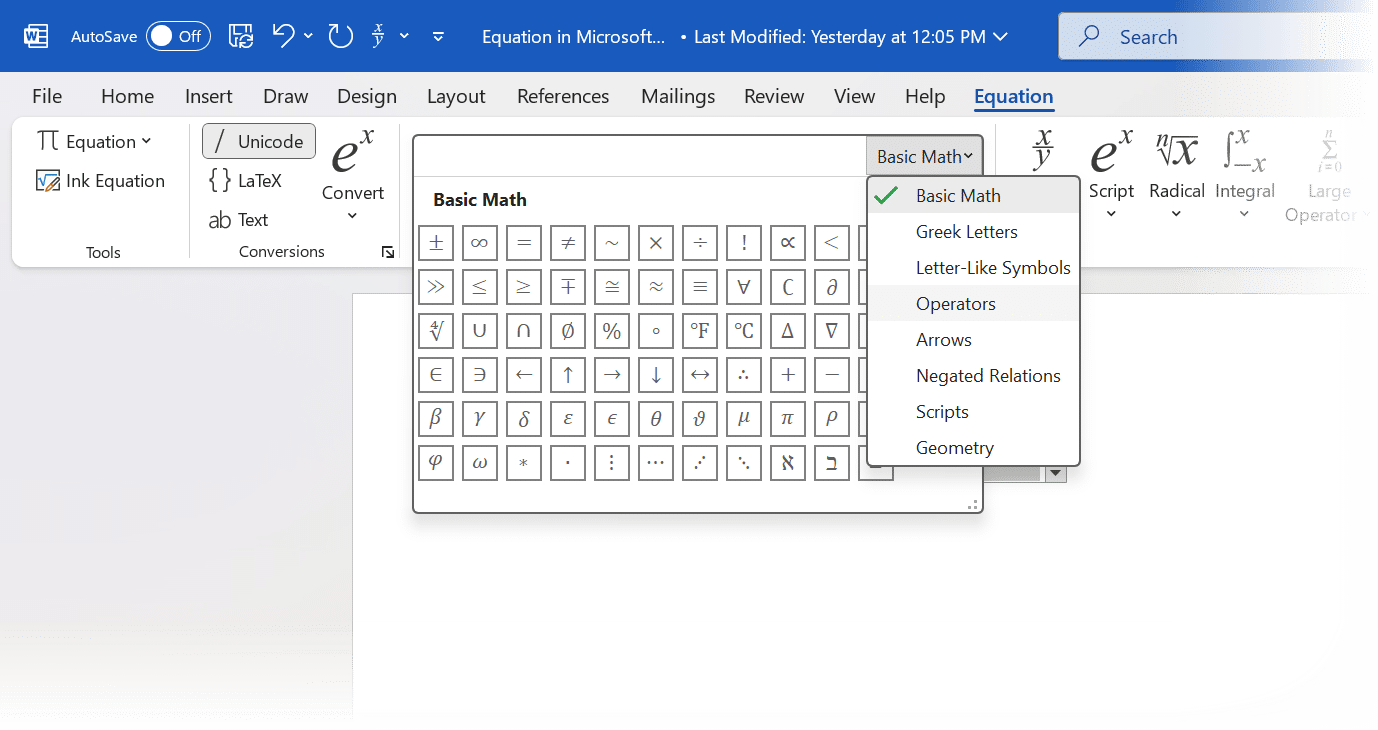Select Greek Letters from symbol list

966,232
